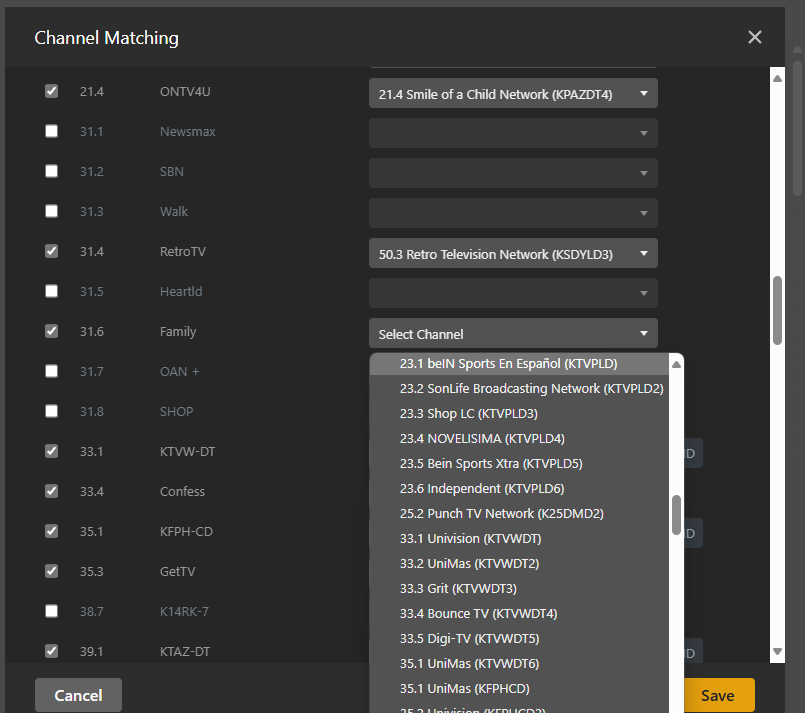805x713 pixels.
Task: Select 25.2 Punch TV Network option
Action: pyautogui.click(x=519, y=514)
